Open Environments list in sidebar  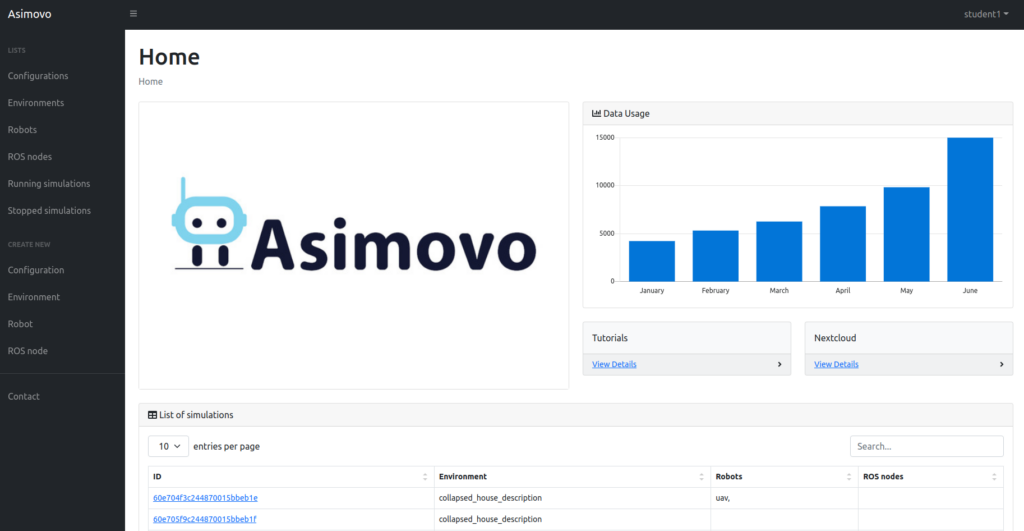[36, 103]
